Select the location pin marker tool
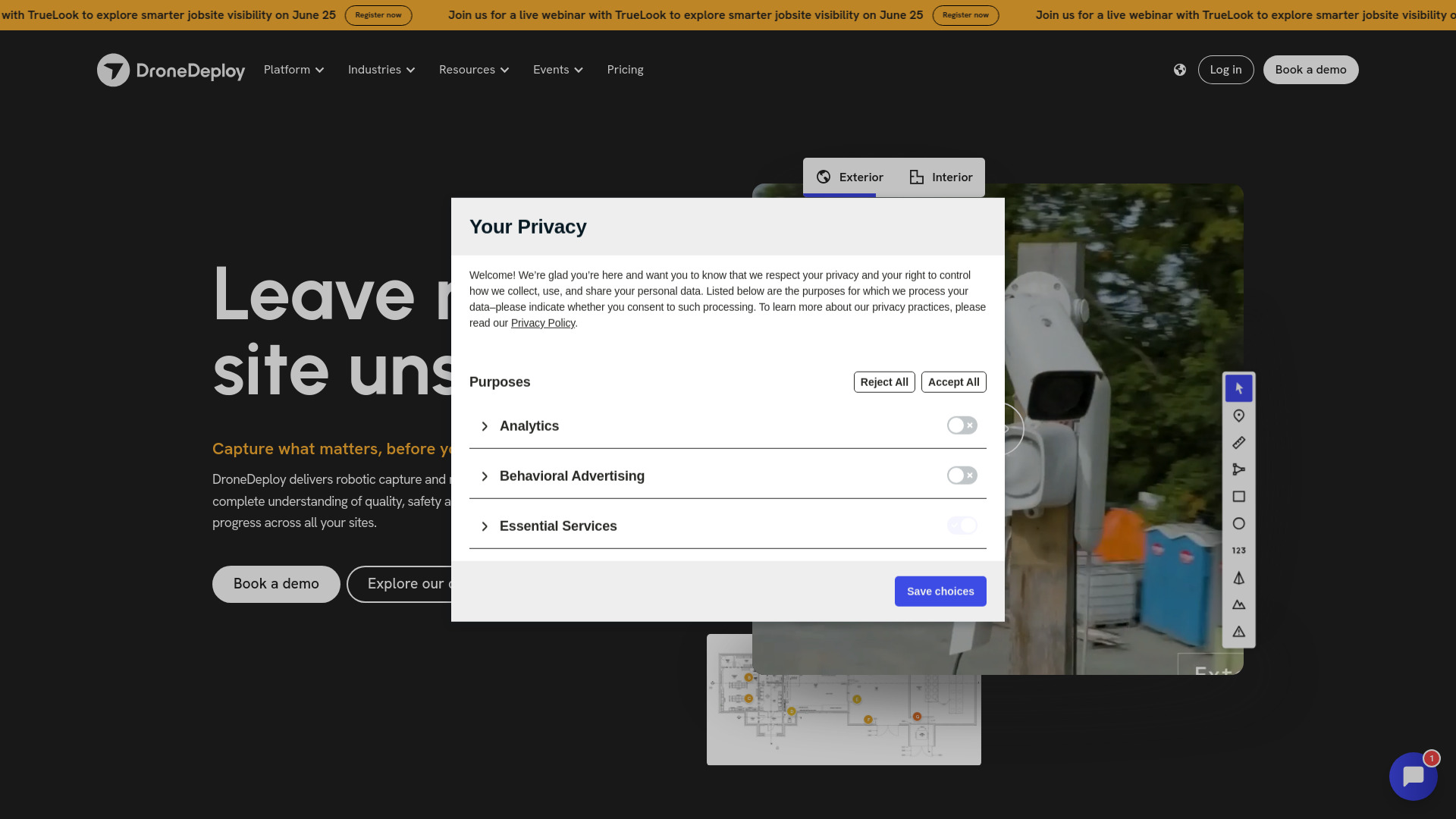Screen dimensions: 1456x819 1239,416
